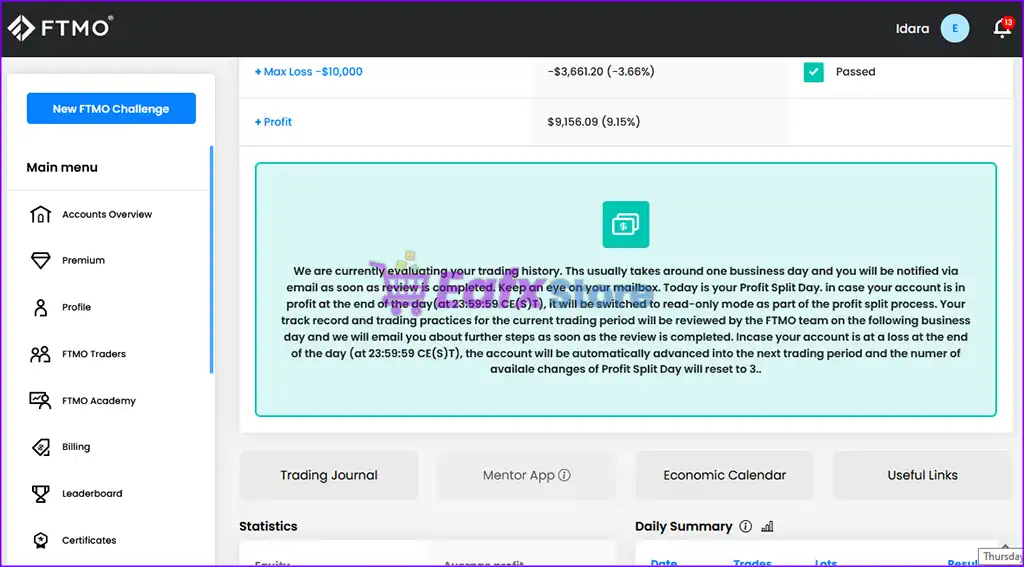Go to Billing menu entry

coord(76,447)
